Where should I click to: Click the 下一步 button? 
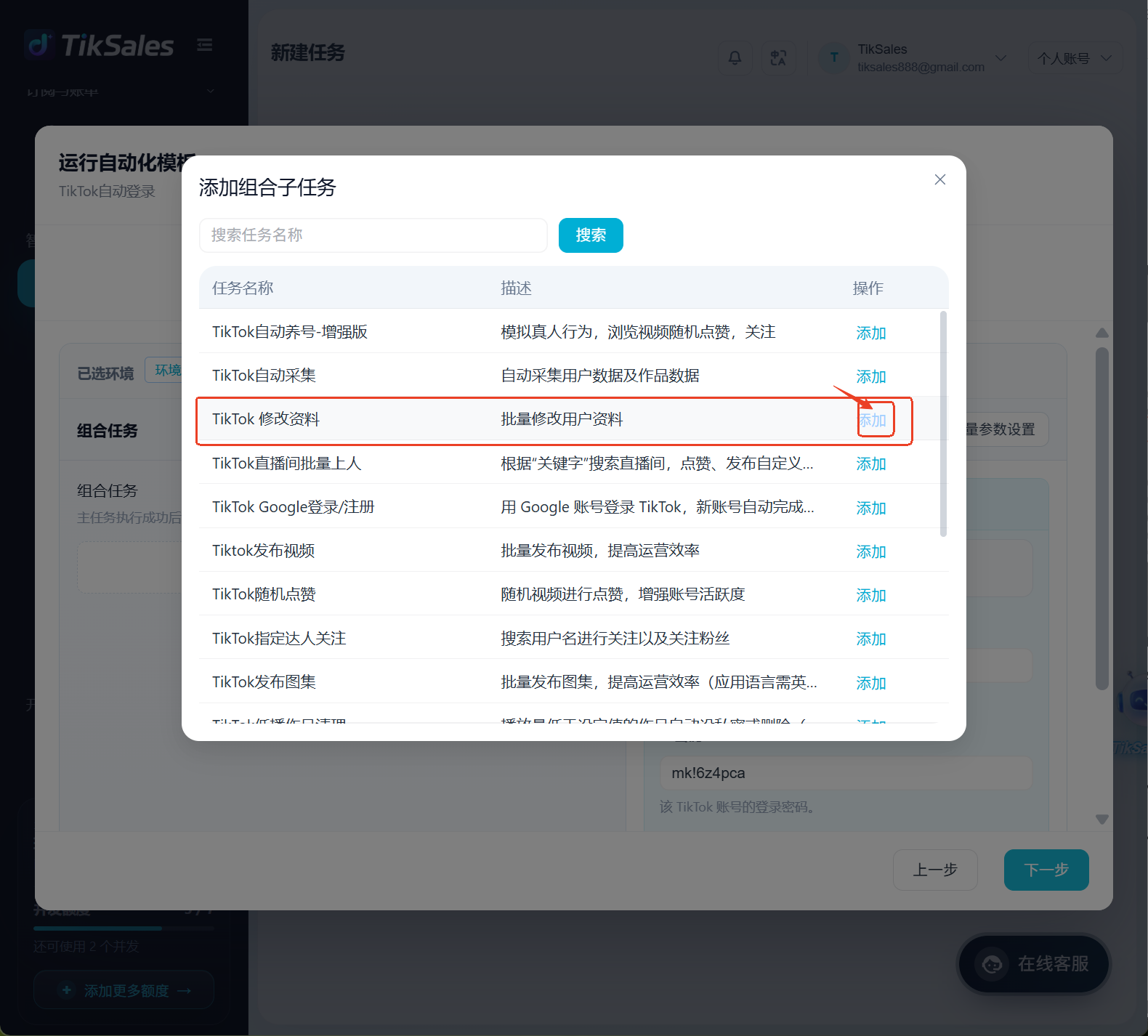(1046, 870)
